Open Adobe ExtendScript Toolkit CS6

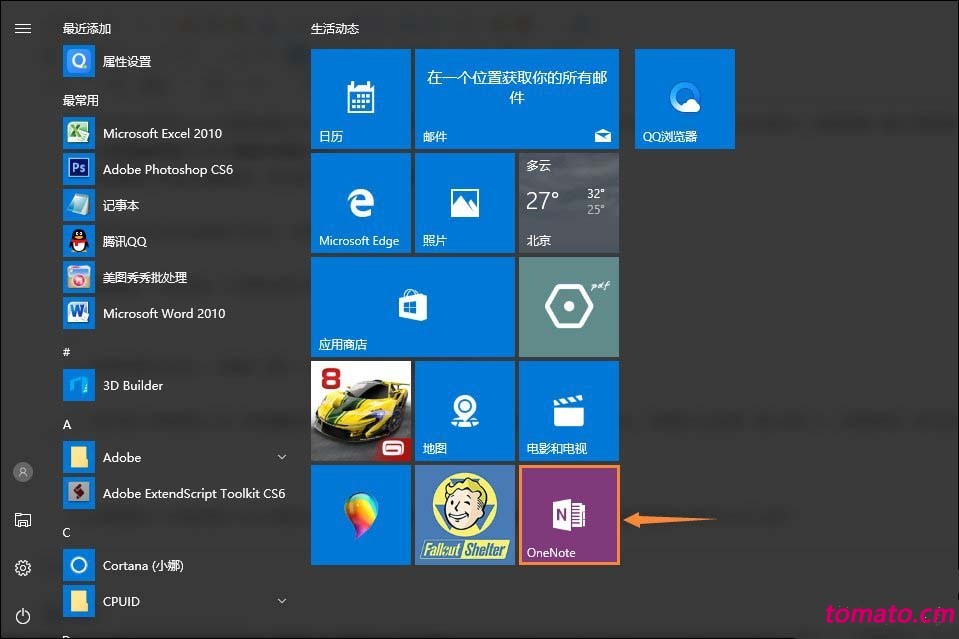pos(174,493)
